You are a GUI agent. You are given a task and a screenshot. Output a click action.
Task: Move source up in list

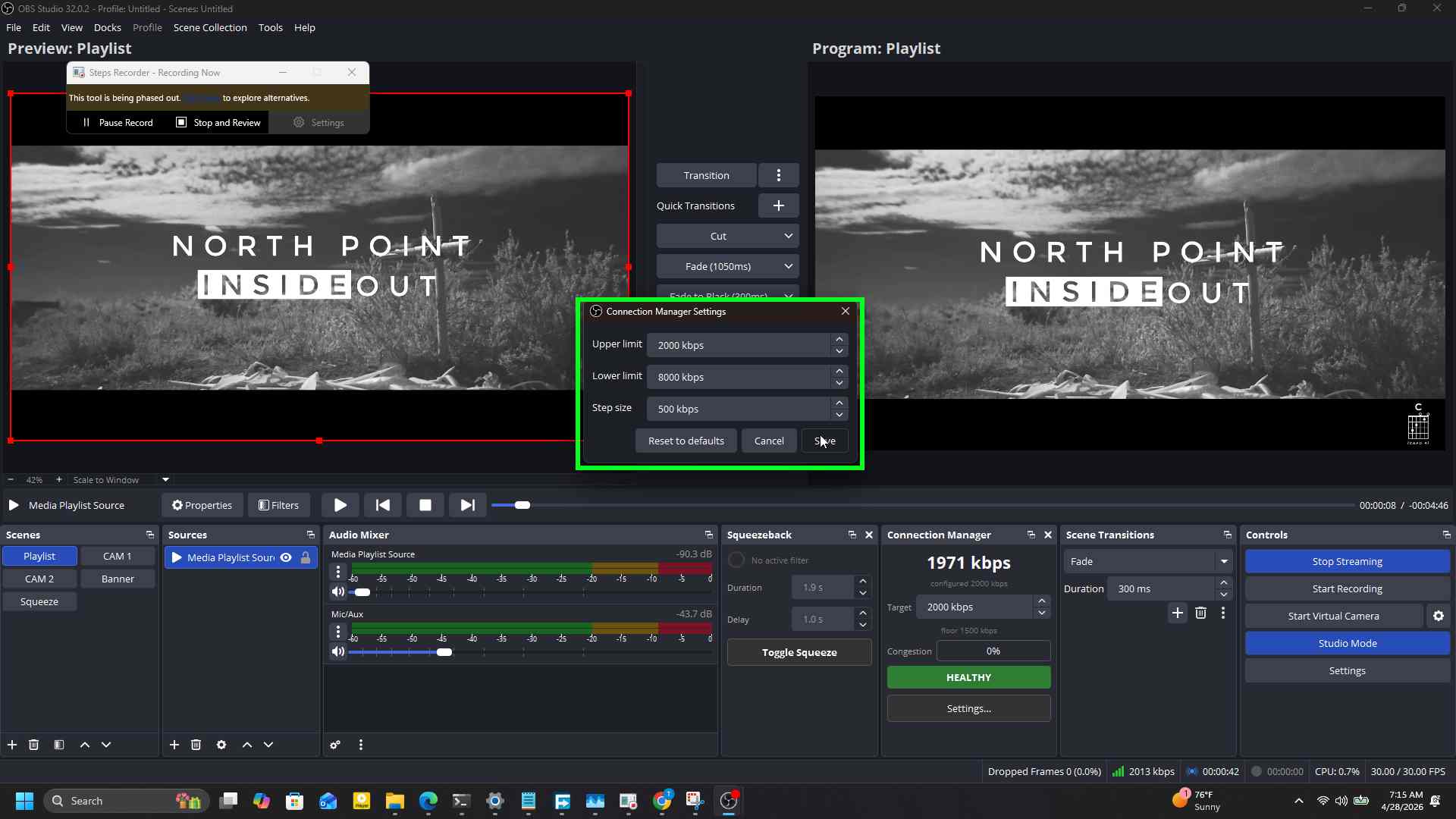247,745
